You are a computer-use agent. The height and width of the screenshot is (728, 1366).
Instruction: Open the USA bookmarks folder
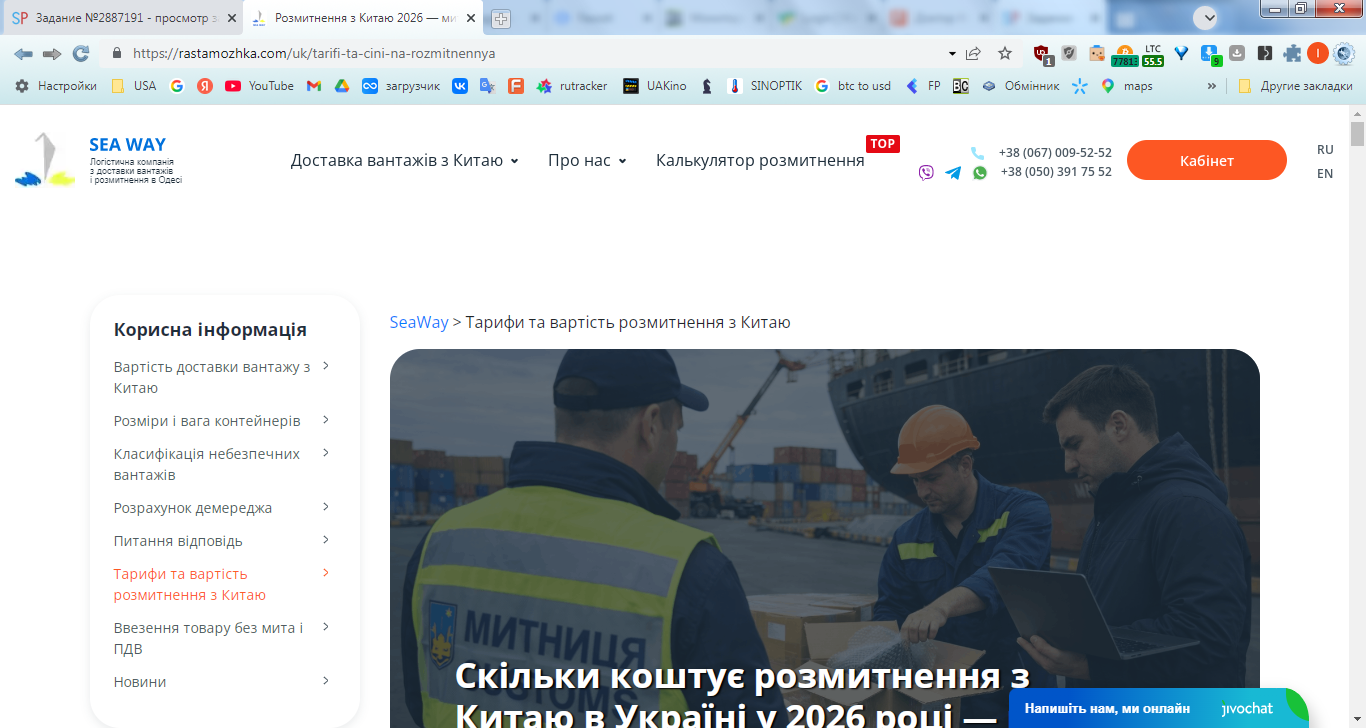pos(133,86)
